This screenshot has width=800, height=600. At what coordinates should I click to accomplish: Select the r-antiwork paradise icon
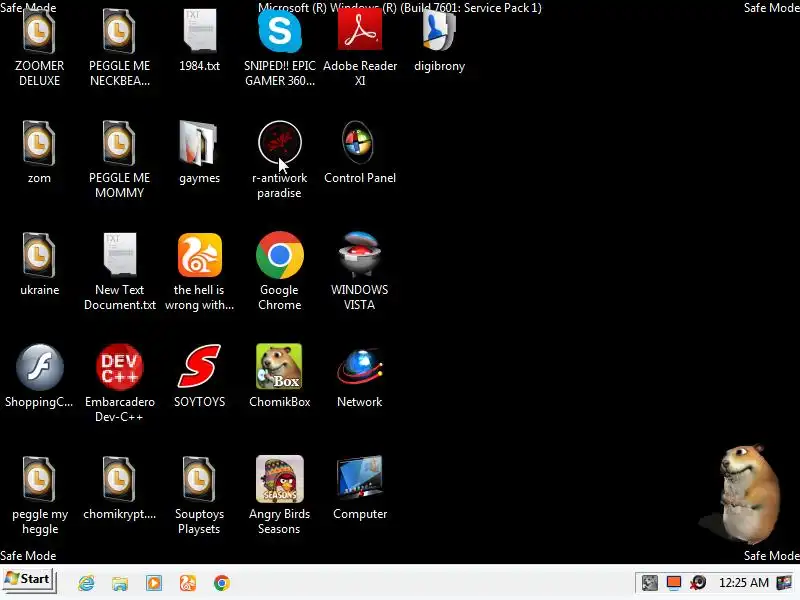pyautogui.click(x=280, y=142)
